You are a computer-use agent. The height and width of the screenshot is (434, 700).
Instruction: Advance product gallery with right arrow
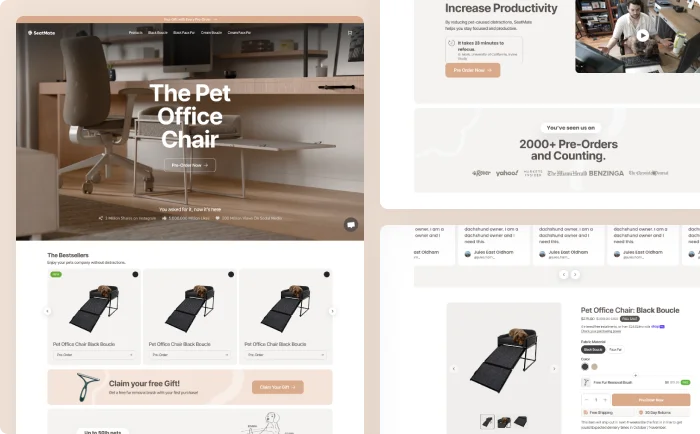coord(554,369)
